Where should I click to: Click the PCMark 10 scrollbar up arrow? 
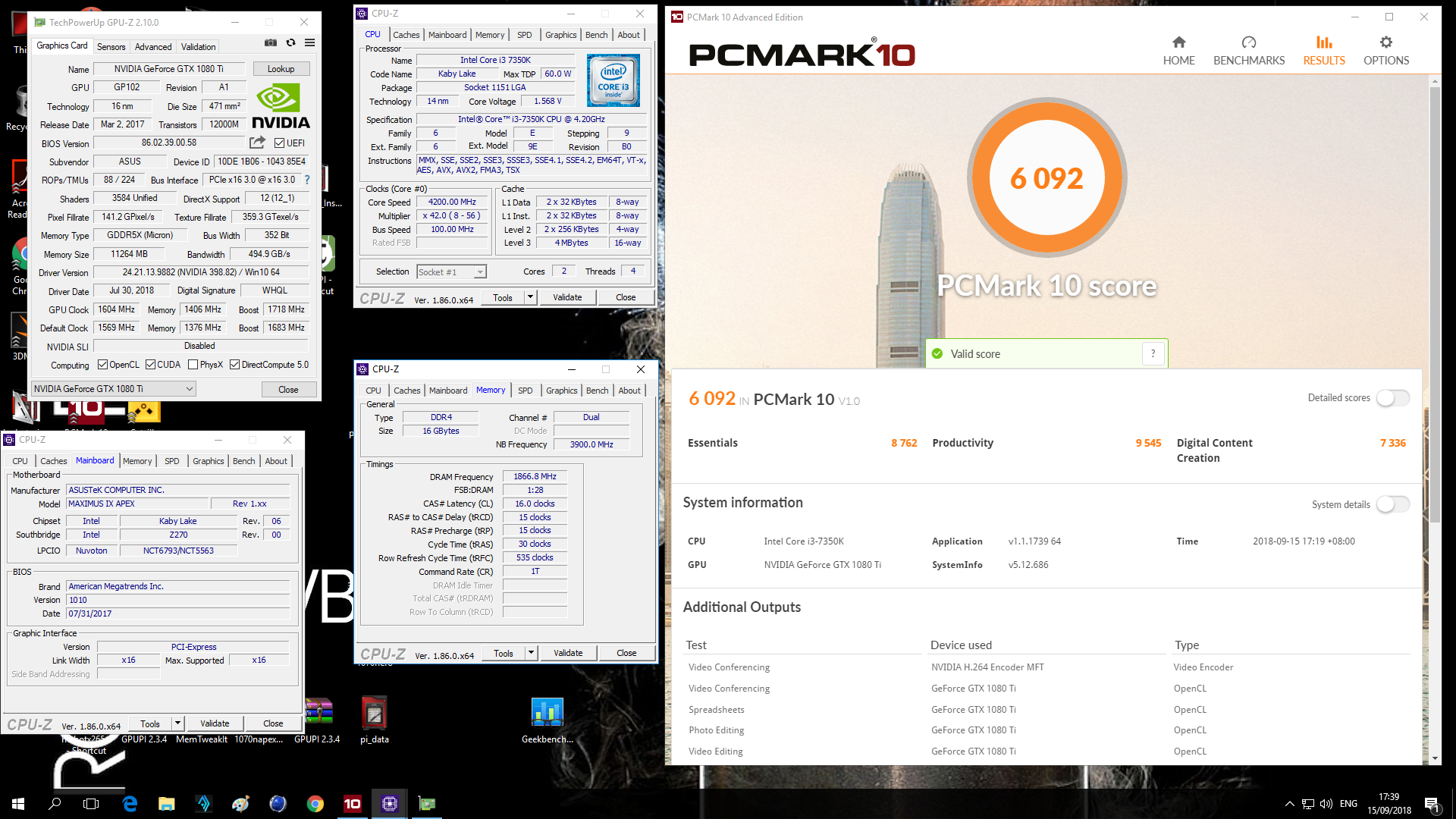[1434, 80]
